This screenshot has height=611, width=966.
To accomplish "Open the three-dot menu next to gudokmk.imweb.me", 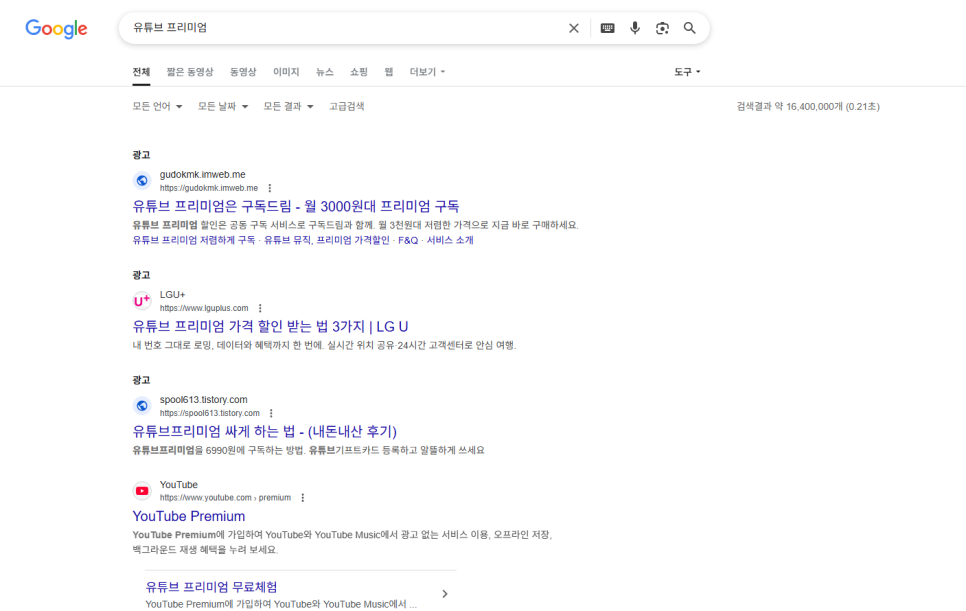I will [270, 188].
